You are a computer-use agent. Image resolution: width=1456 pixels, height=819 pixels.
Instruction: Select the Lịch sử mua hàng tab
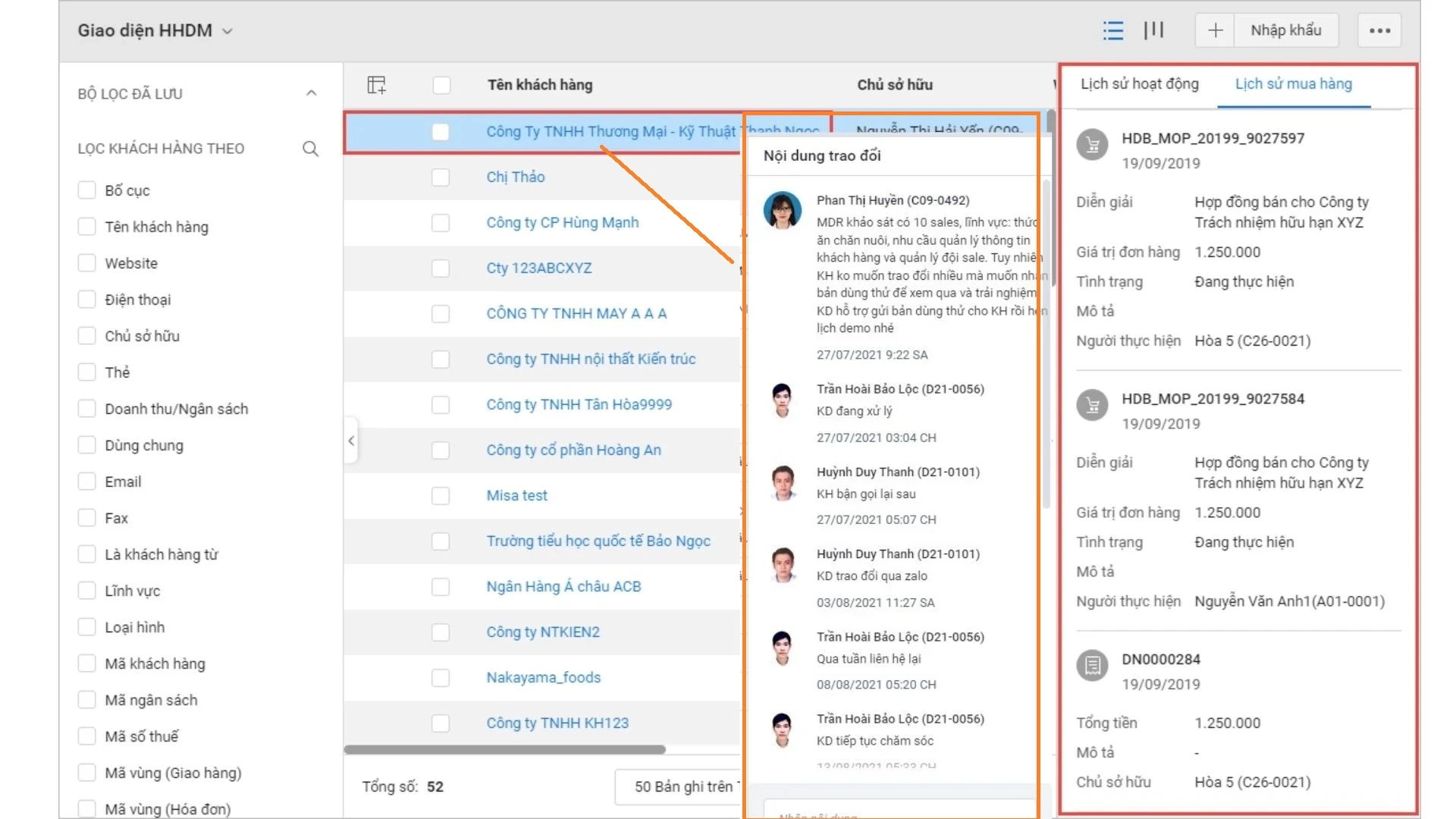coord(1293,84)
